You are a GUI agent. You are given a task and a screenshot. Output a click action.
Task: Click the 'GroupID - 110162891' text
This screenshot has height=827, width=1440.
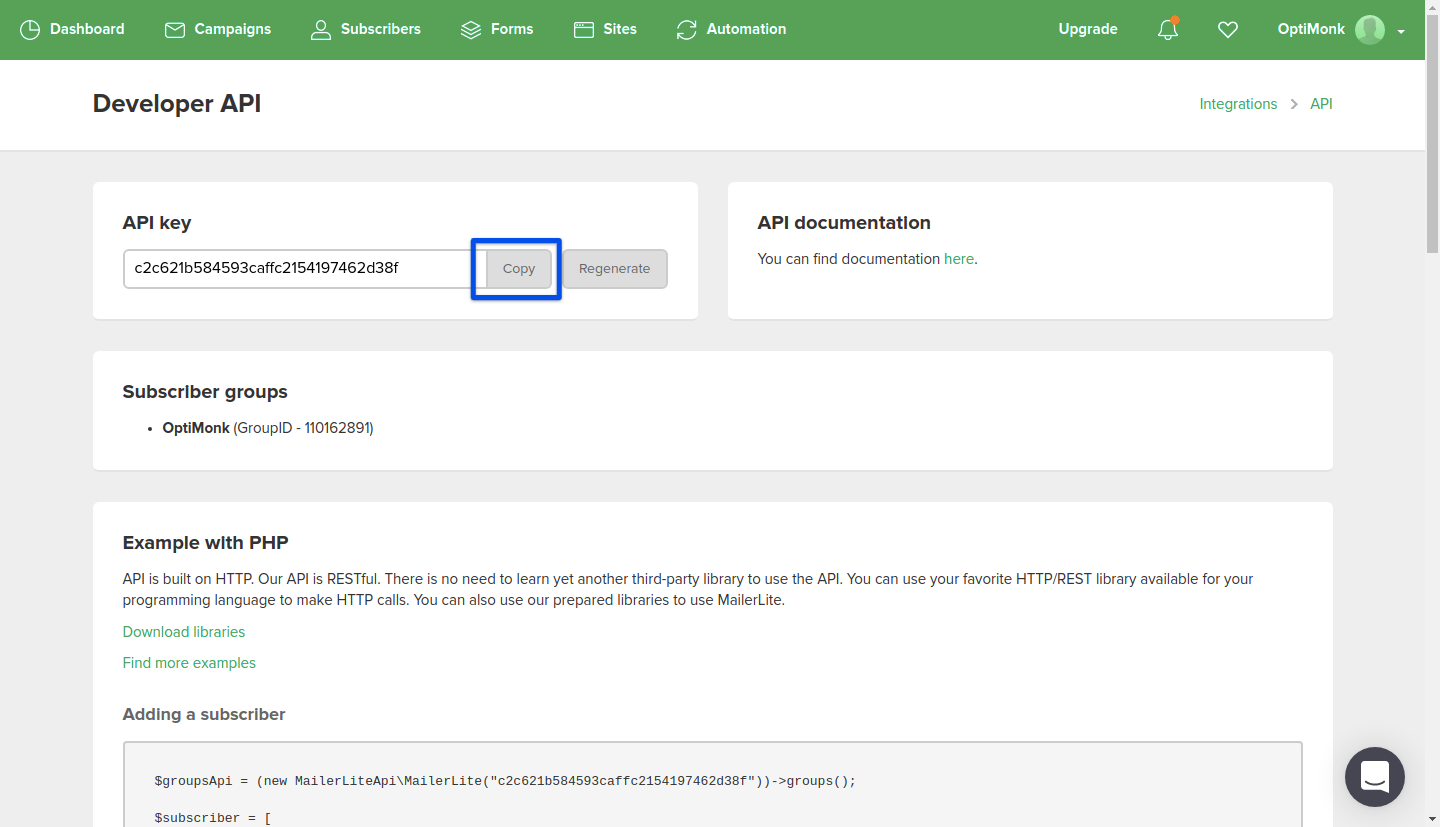coord(303,428)
